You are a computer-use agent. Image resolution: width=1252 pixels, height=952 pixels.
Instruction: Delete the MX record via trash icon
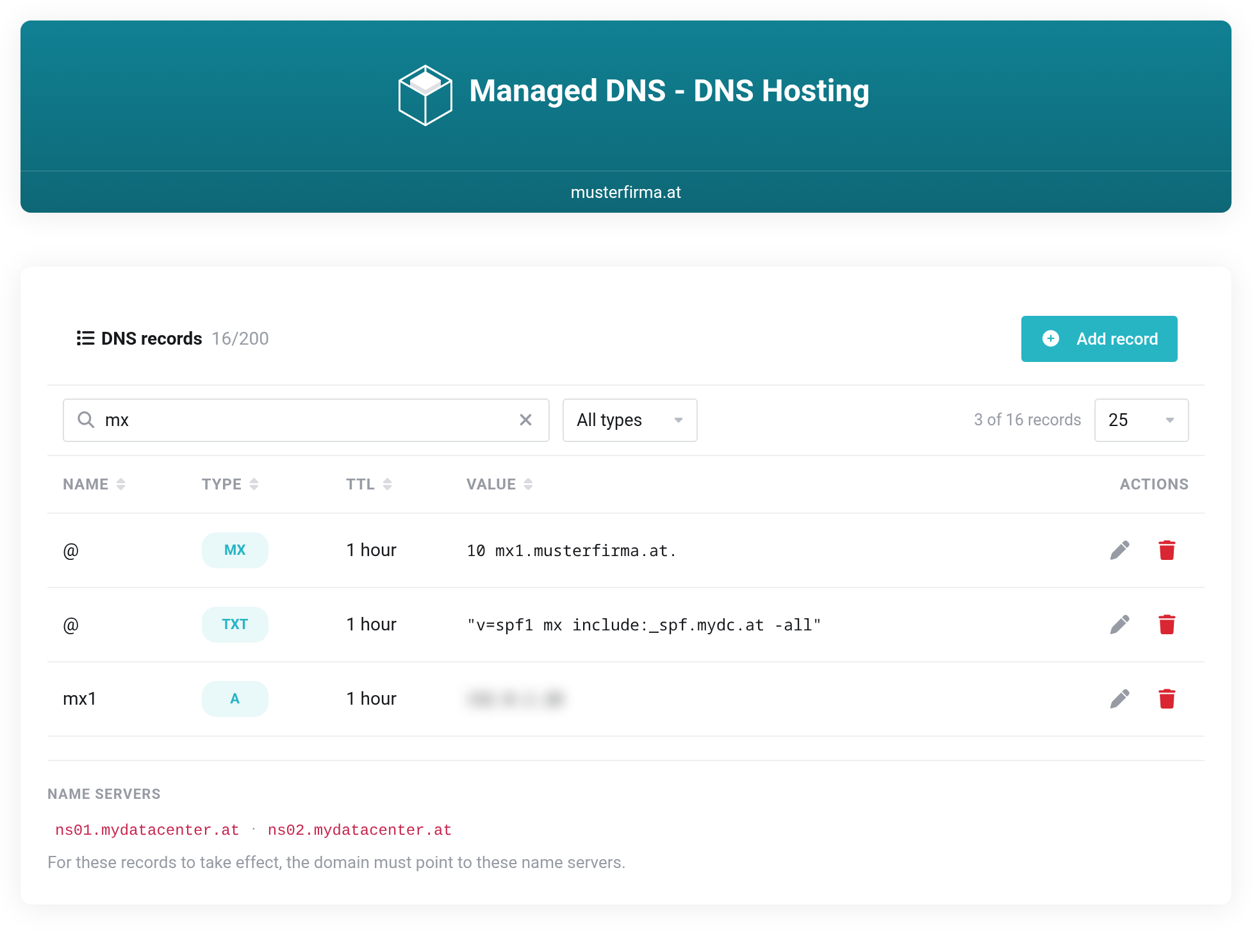pyautogui.click(x=1167, y=550)
